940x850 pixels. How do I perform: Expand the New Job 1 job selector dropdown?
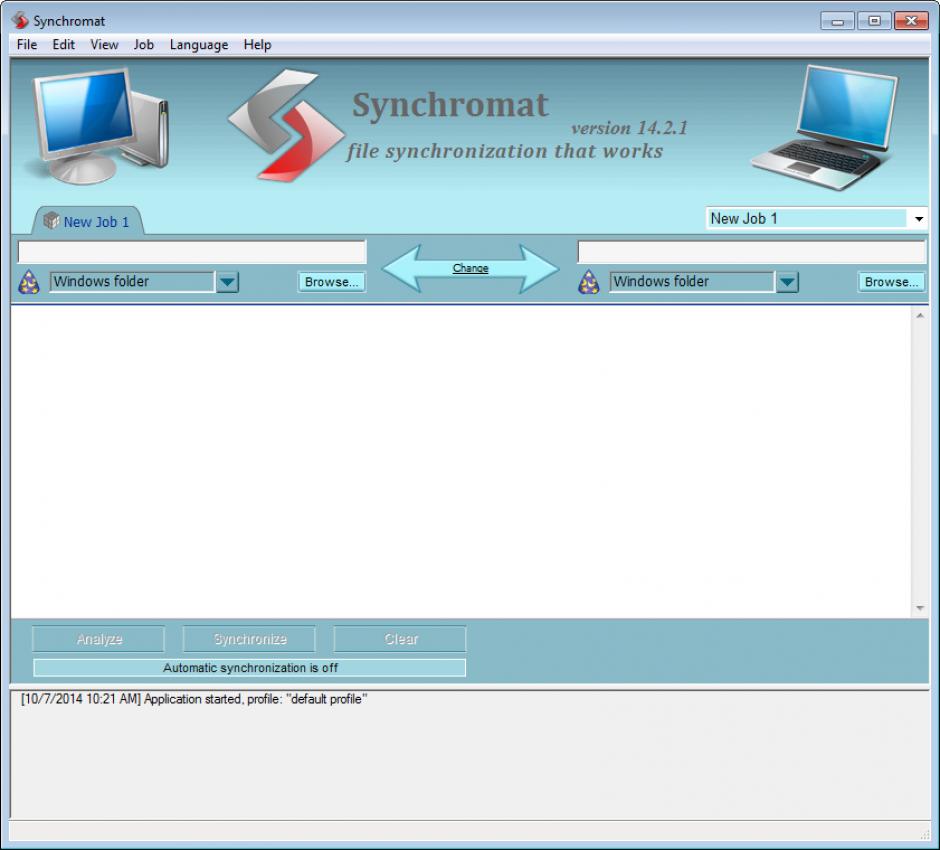[x=918, y=219]
